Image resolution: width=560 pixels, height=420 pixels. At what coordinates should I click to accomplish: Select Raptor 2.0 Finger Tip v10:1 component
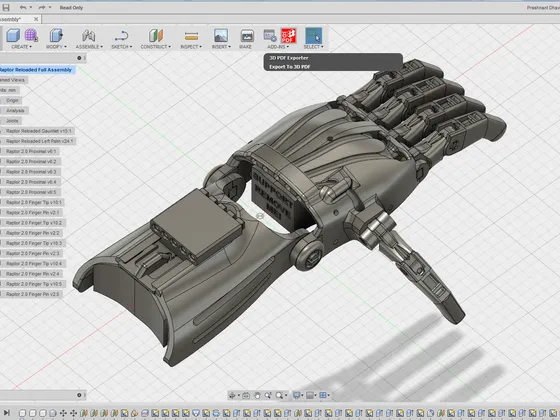(33, 202)
